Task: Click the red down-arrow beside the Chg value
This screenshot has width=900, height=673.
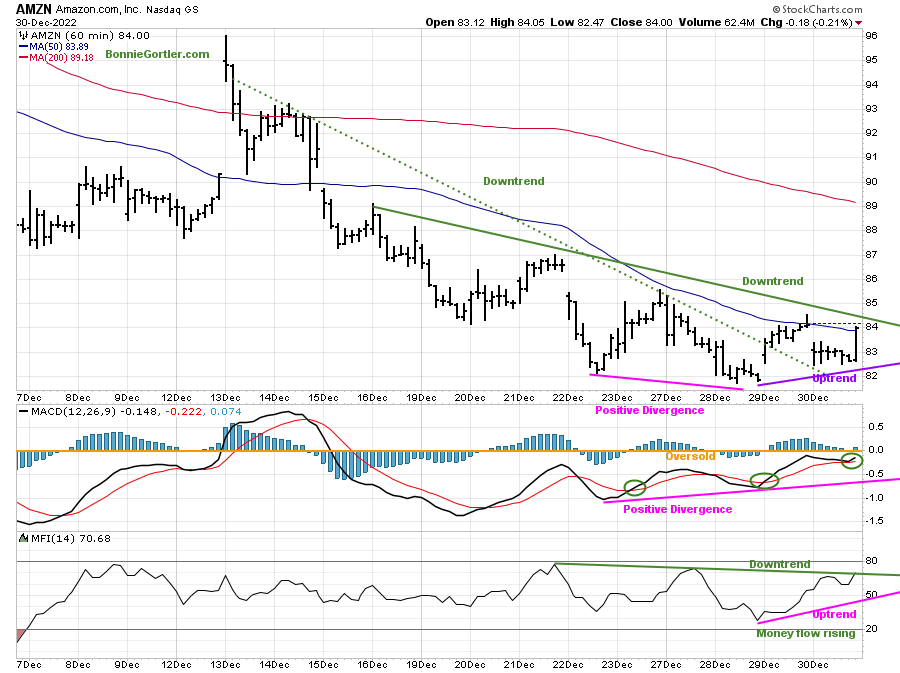Action: coord(858,23)
